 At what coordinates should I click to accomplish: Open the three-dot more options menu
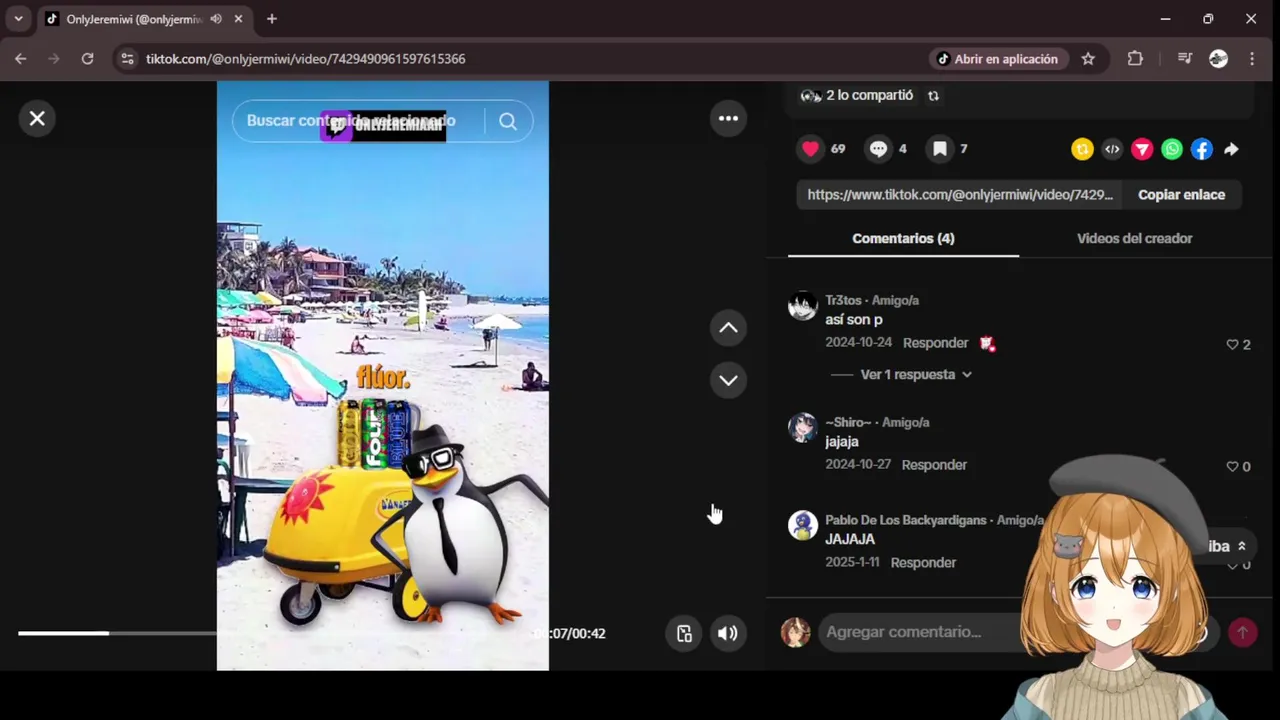click(x=728, y=119)
